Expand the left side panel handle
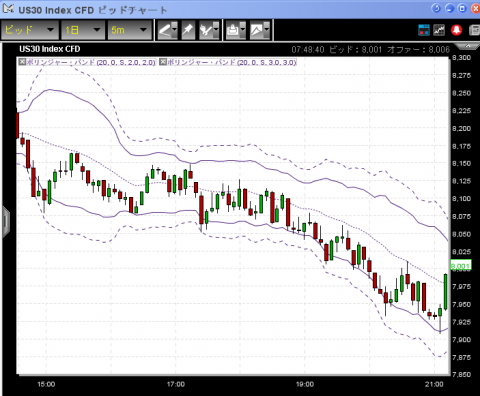 pyautogui.click(x=6, y=222)
